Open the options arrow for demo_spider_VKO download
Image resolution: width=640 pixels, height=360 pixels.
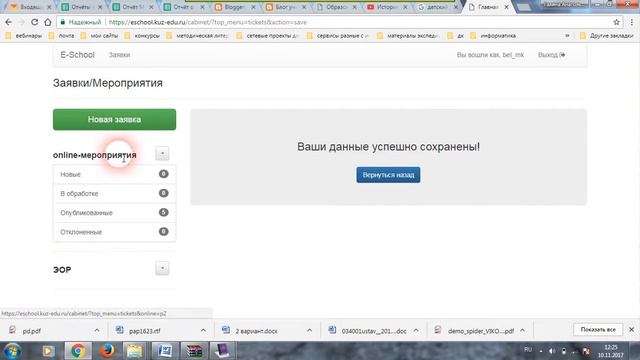pyautogui.click(x=522, y=330)
